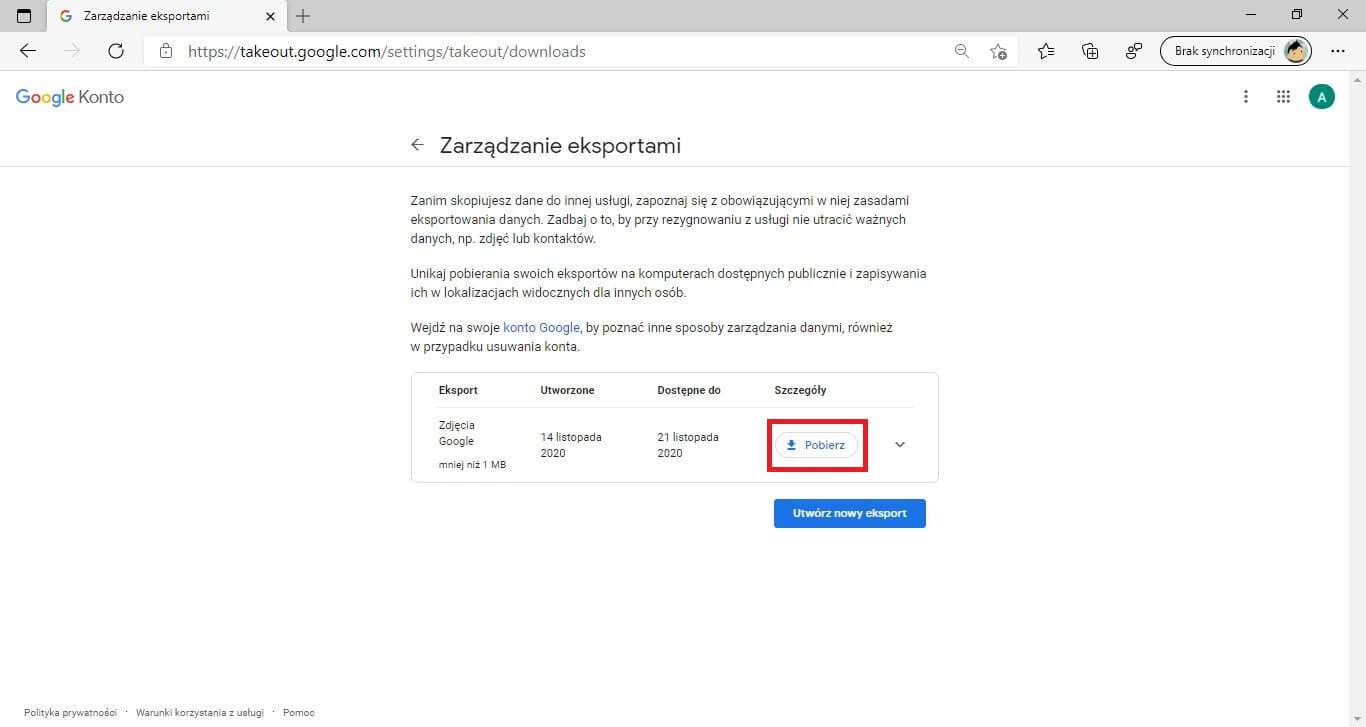Open the Google apps grid

(x=1284, y=97)
